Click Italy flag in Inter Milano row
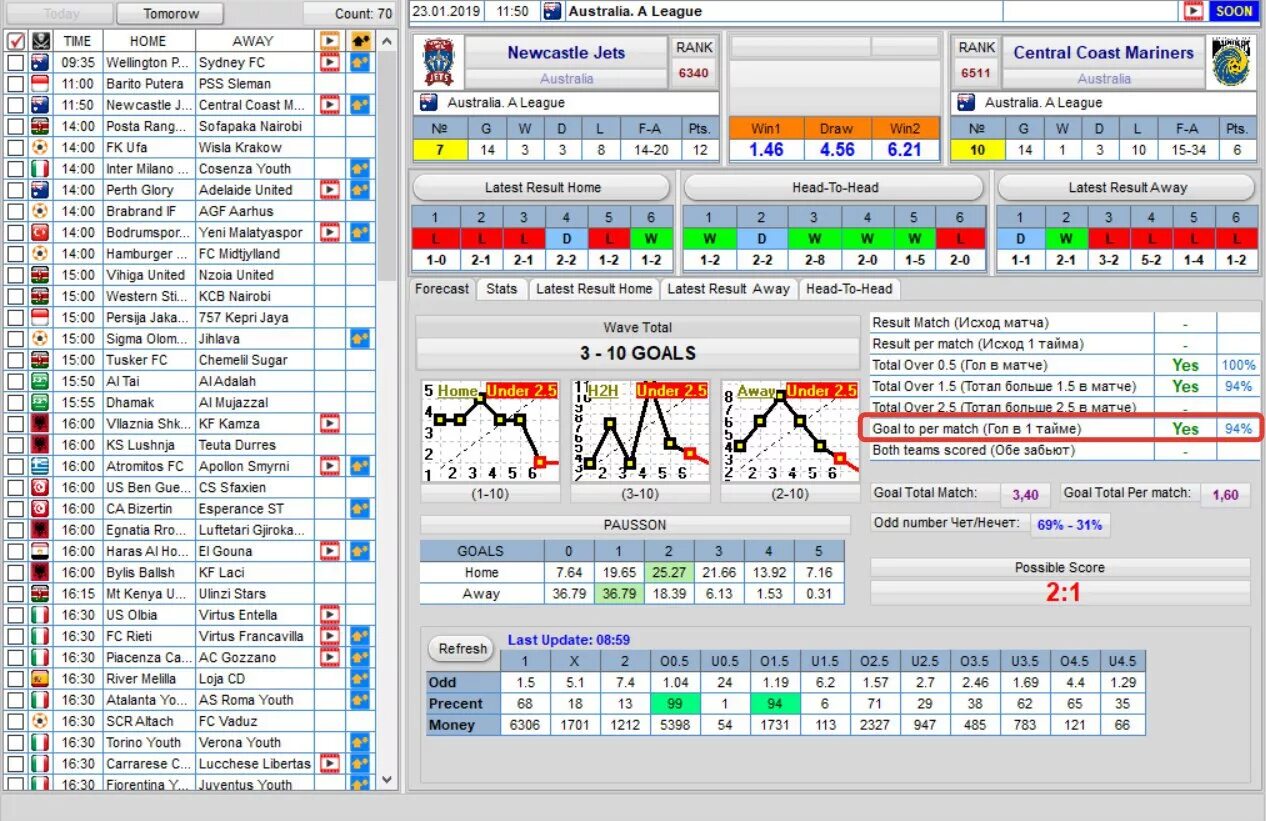1266x821 pixels. tap(40, 169)
